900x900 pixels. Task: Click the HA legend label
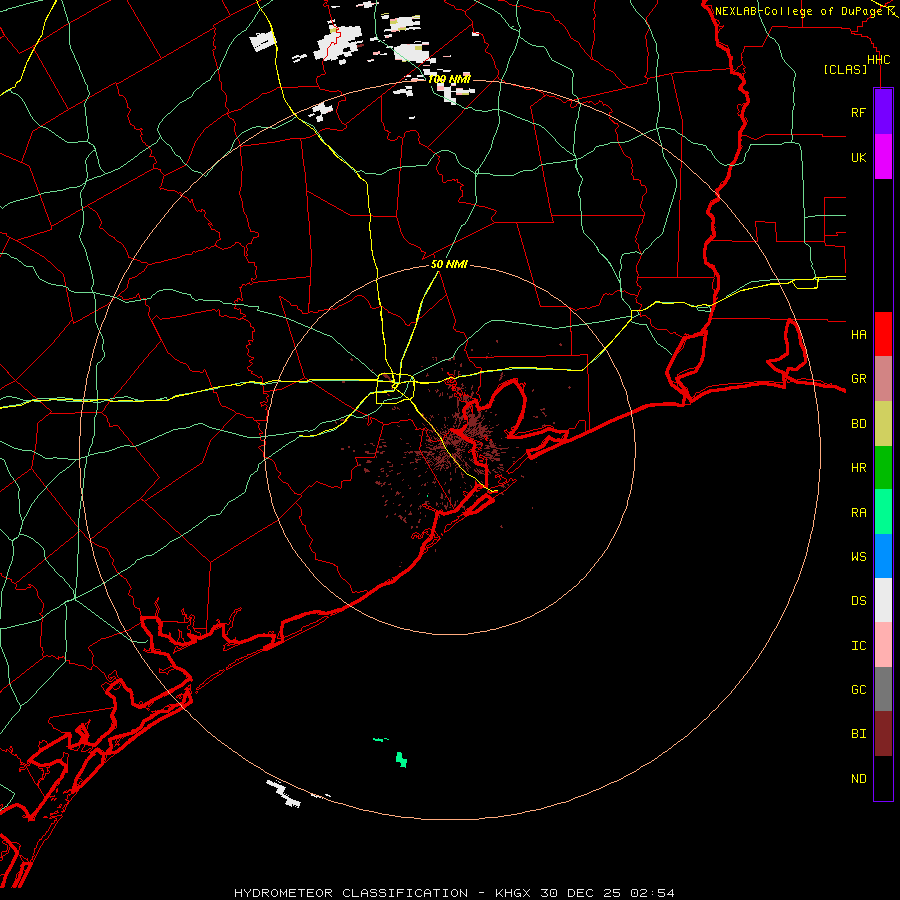(x=858, y=334)
